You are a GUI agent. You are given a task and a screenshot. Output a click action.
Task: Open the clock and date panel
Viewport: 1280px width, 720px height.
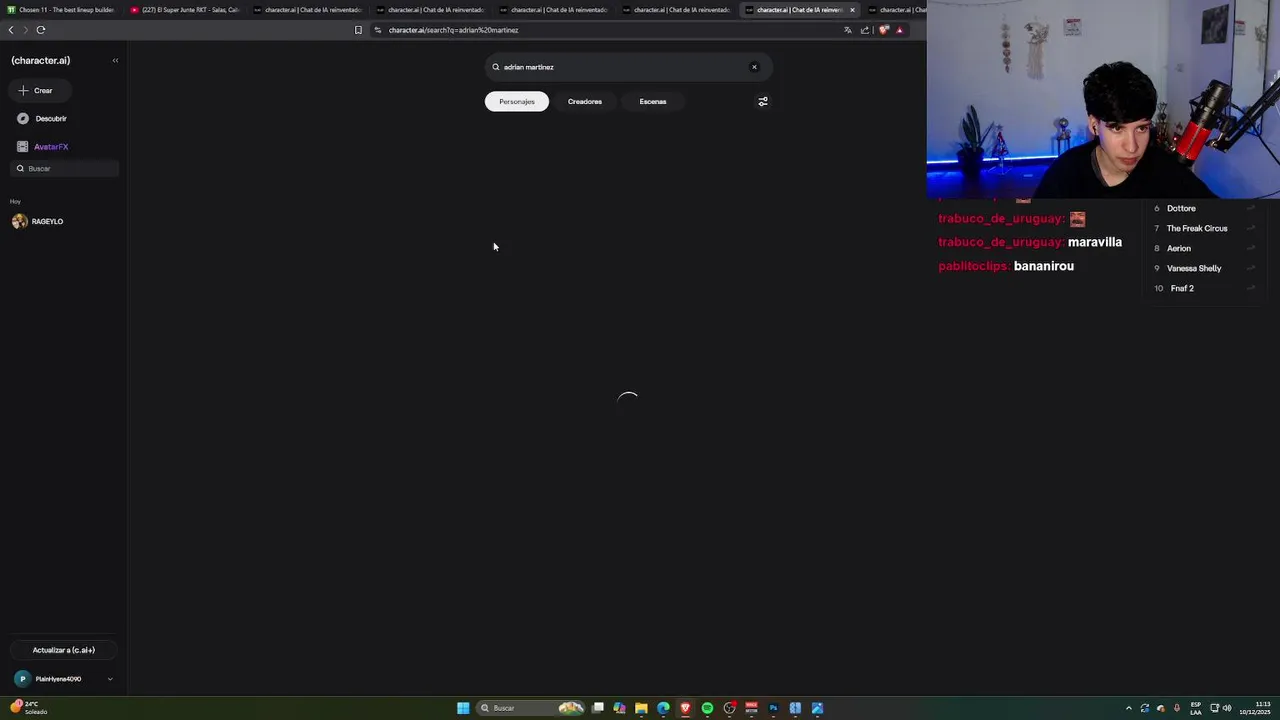point(1255,708)
